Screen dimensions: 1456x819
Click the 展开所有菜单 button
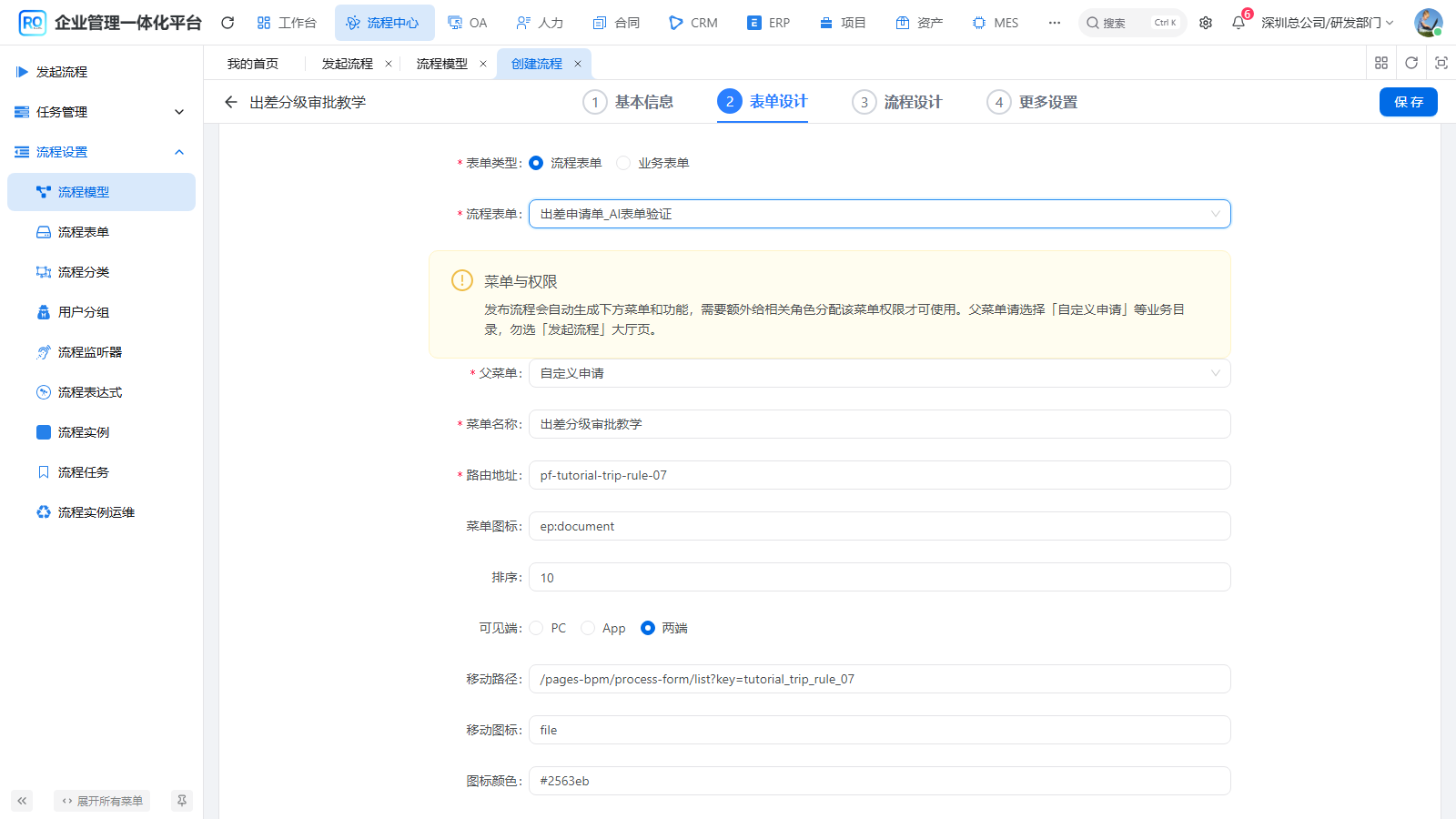click(x=102, y=801)
